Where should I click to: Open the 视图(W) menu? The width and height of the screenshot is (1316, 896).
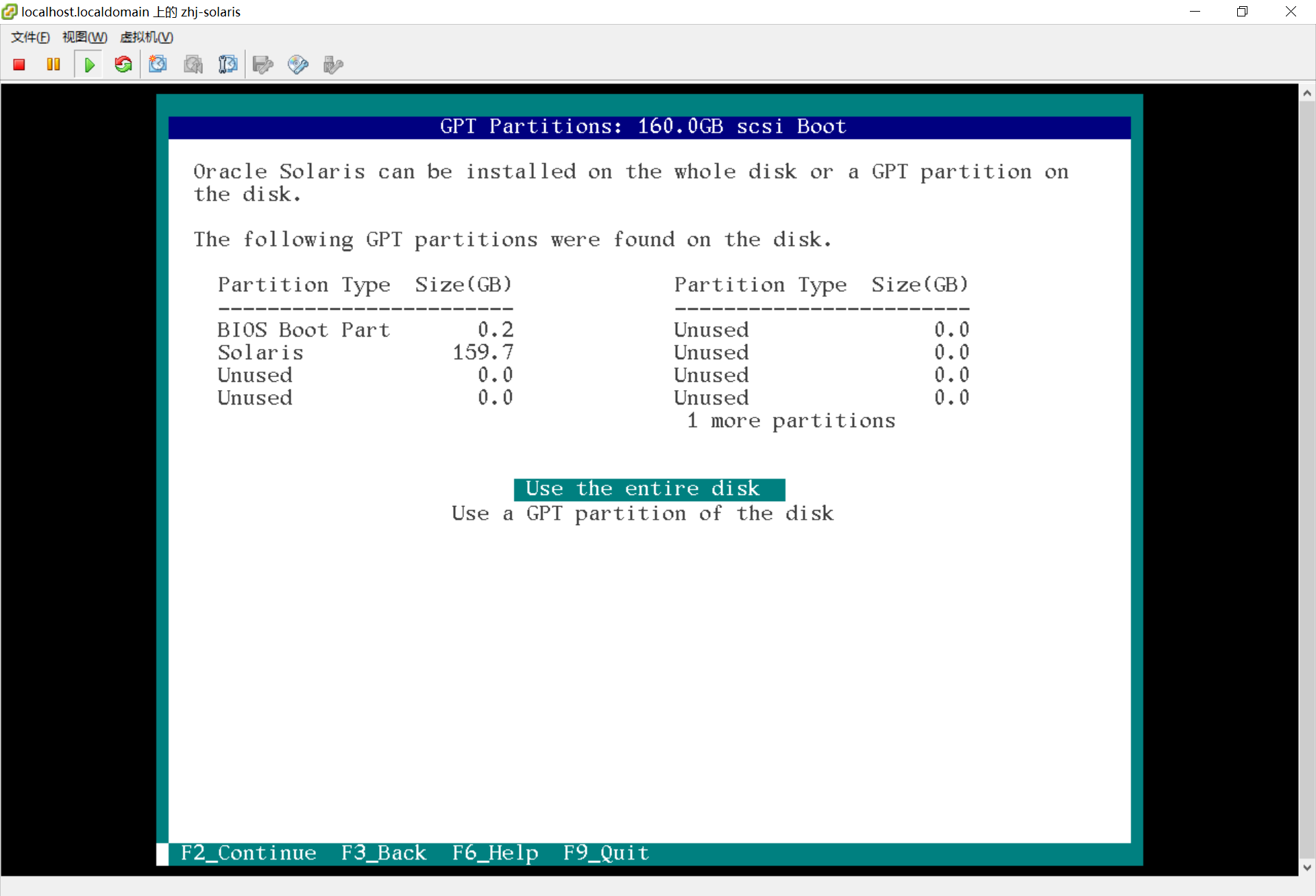(x=84, y=37)
